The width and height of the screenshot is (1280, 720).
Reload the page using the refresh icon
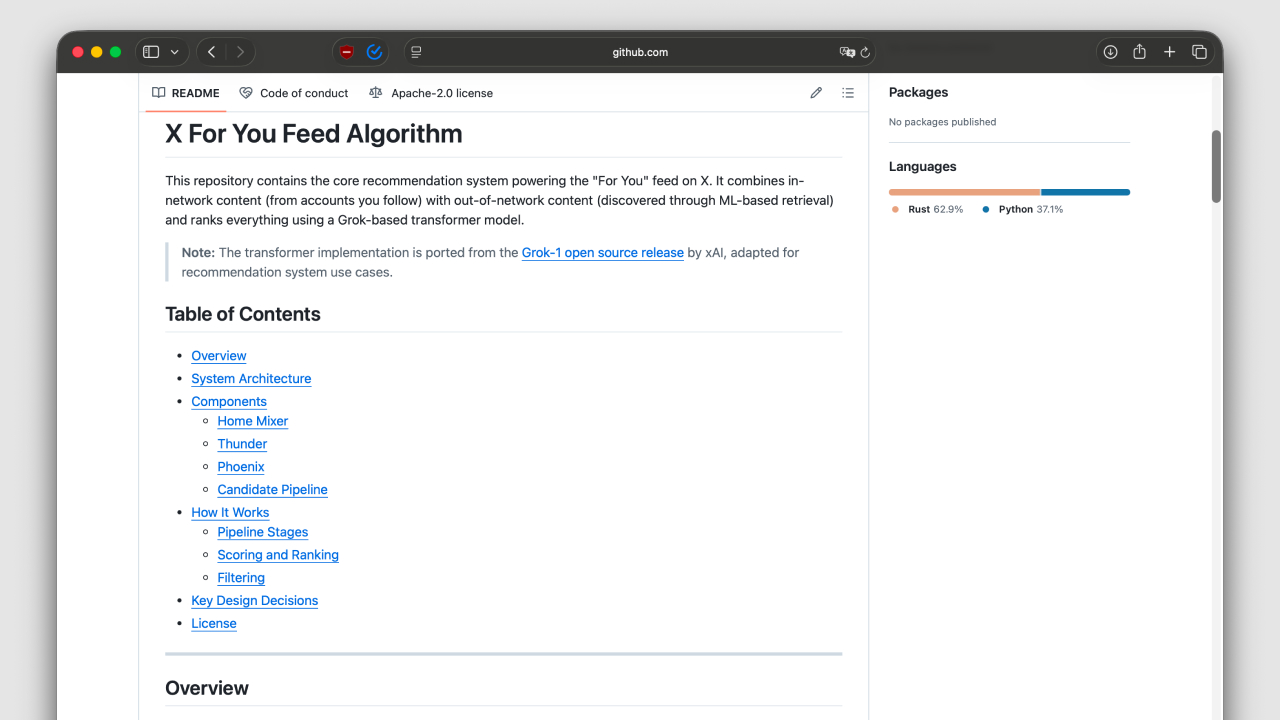point(866,52)
